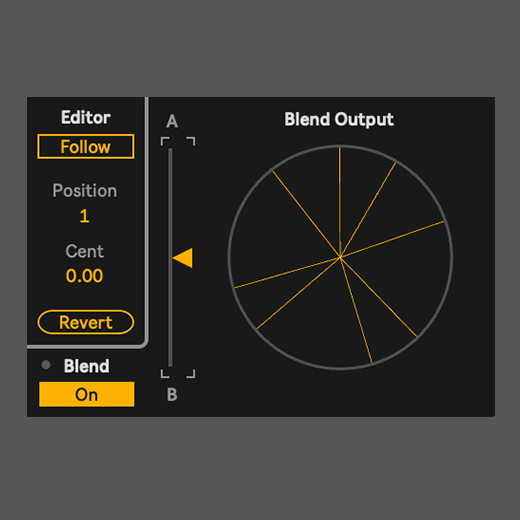This screenshot has width=520, height=520.
Task: Click the gray dot next to Blend
Action: click(x=46, y=365)
